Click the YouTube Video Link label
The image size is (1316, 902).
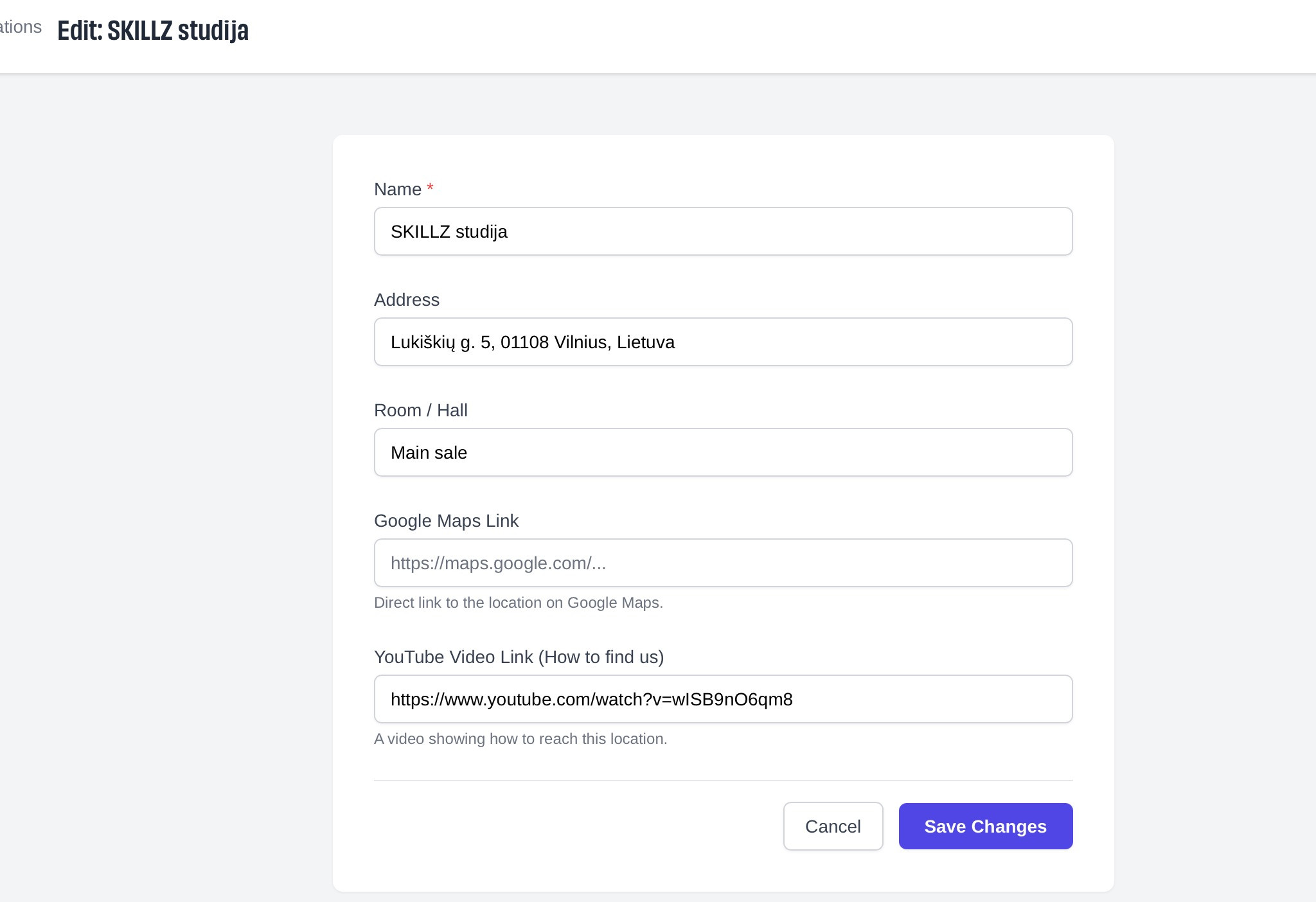click(x=519, y=657)
